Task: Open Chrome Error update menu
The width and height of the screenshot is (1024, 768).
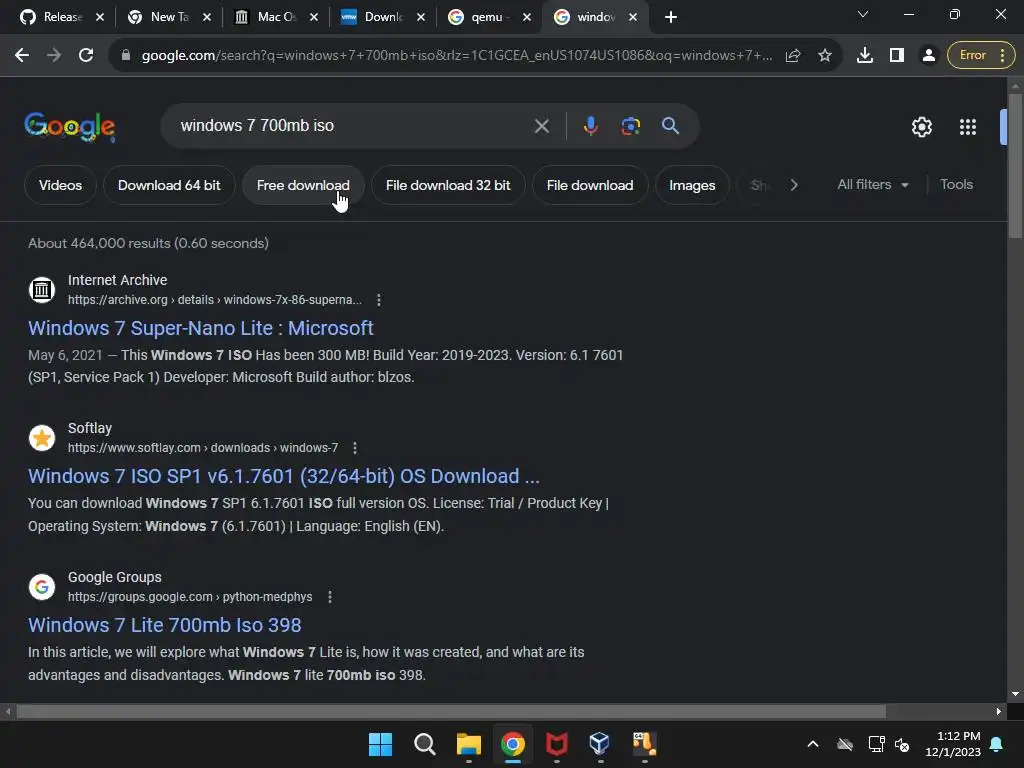Action: 981,56
